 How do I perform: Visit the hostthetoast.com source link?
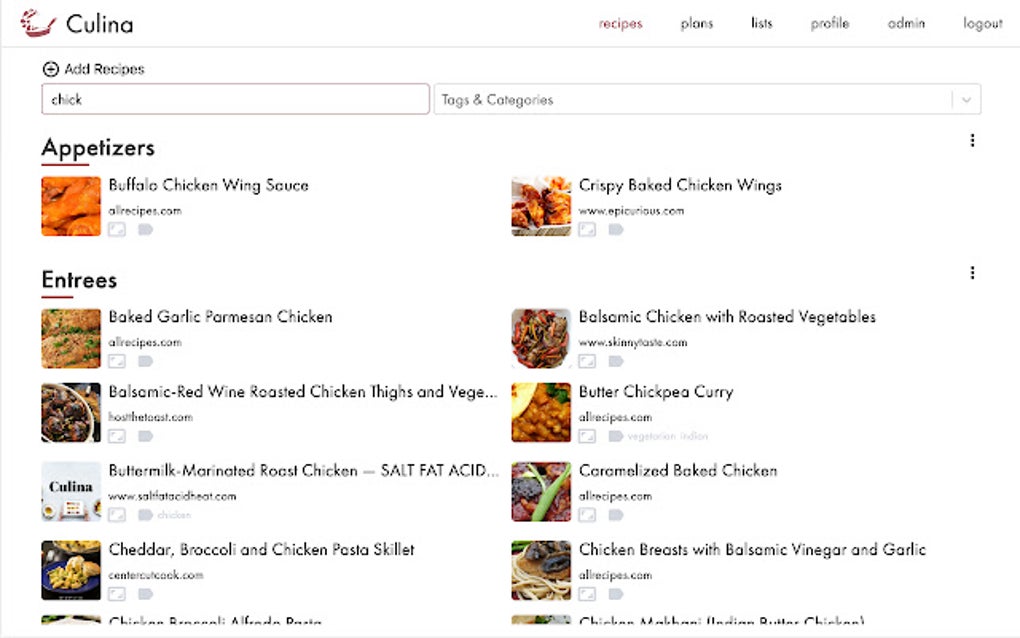151,417
